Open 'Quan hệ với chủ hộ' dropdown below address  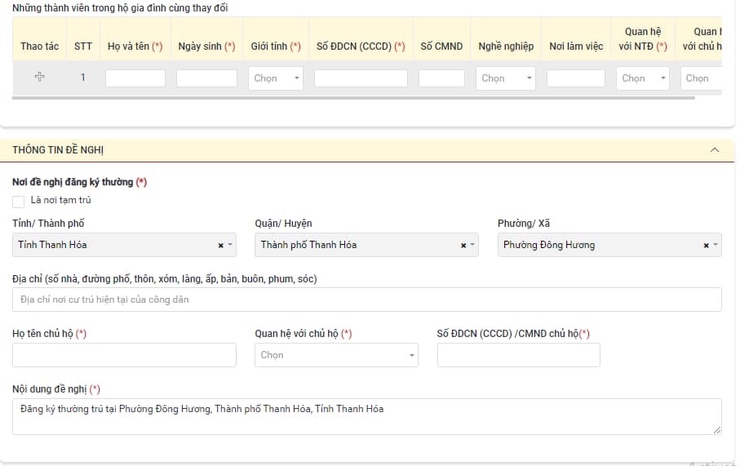(x=336, y=355)
